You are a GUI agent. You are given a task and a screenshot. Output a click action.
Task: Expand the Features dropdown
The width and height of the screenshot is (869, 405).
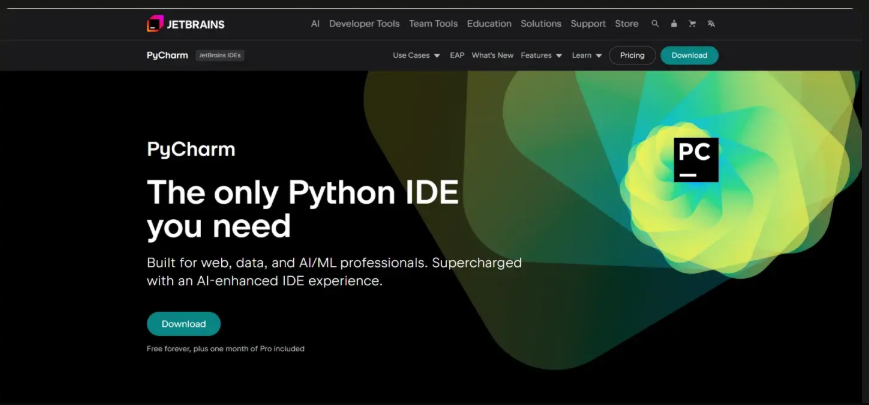(x=541, y=56)
